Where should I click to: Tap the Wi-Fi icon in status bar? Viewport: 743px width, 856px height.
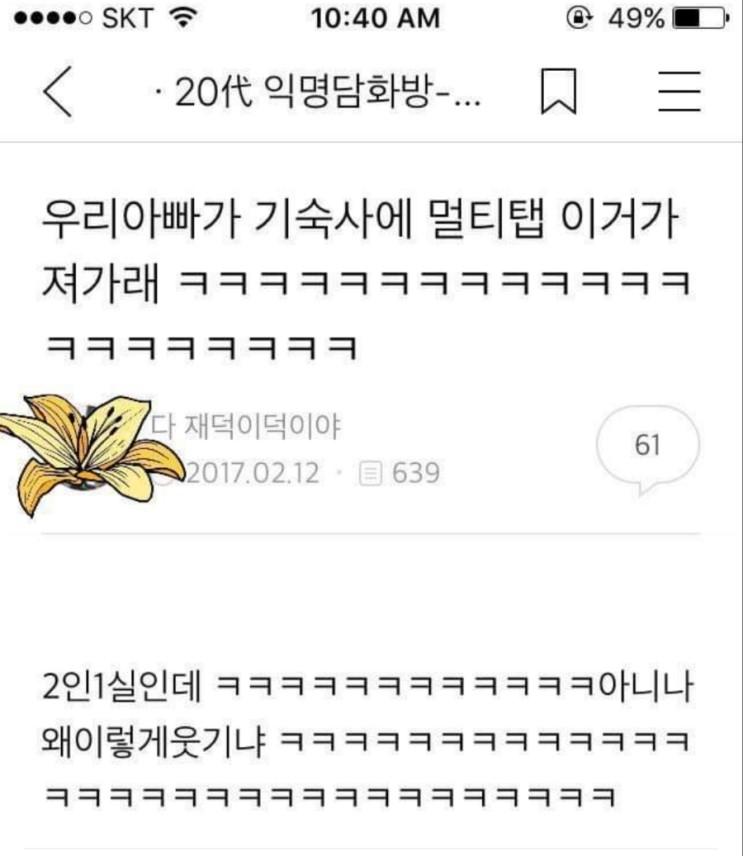[x=183, y=18]
